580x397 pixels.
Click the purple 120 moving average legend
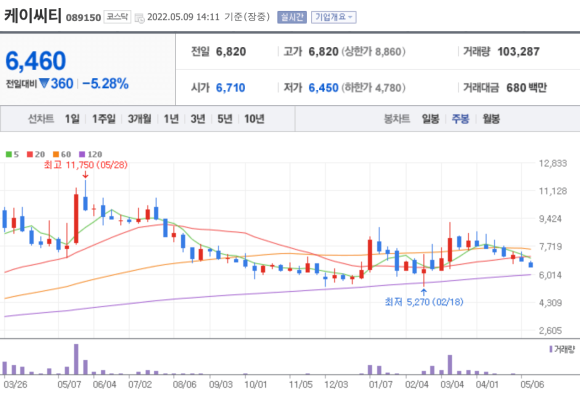91,154
